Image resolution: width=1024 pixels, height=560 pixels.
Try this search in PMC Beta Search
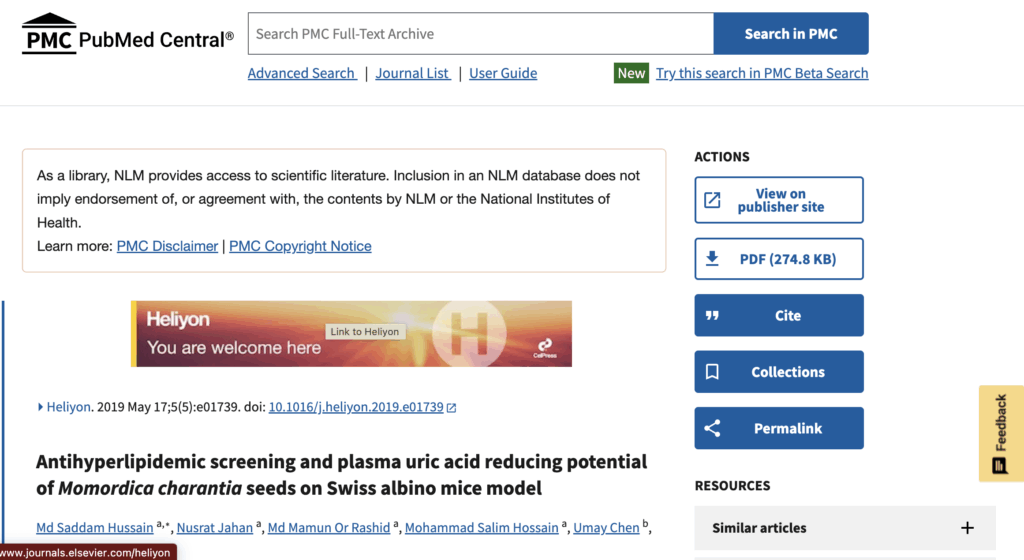pos(762,73)
